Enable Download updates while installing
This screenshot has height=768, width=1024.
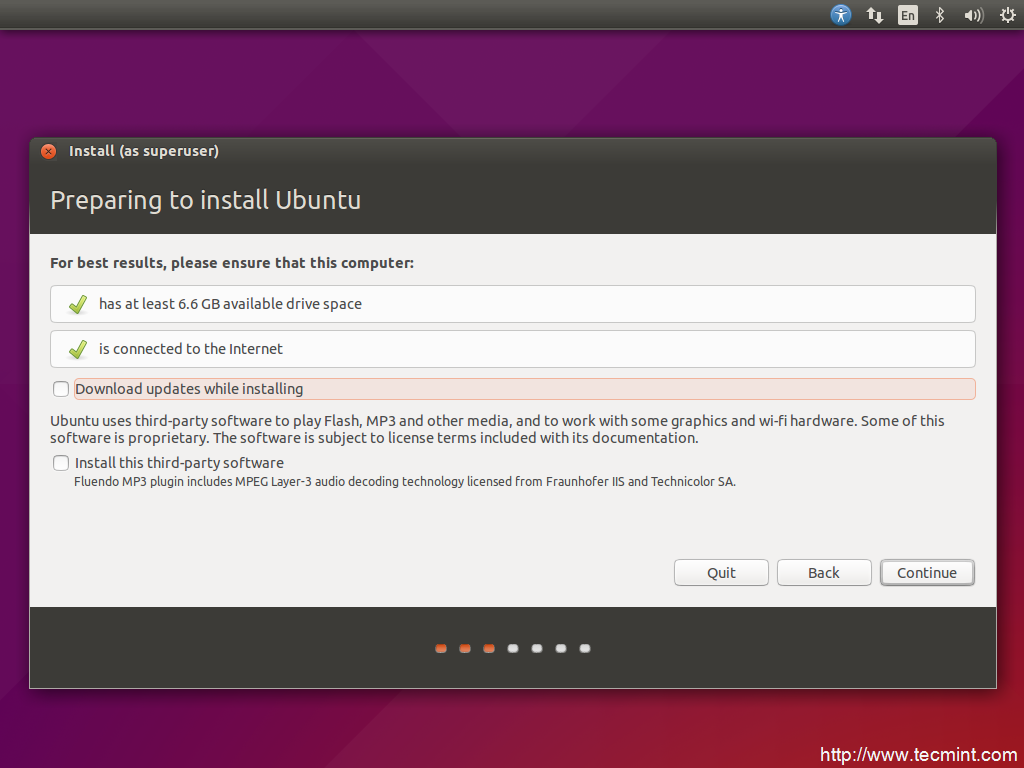61,389
